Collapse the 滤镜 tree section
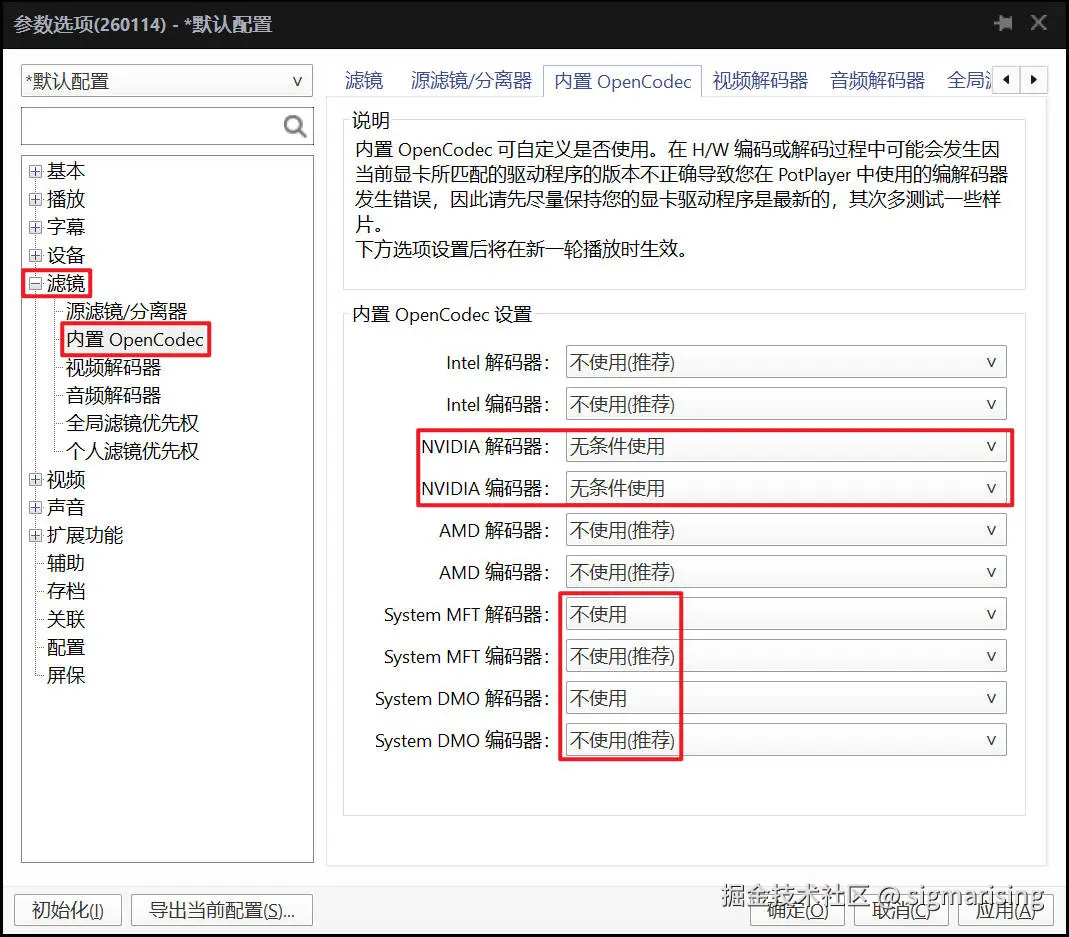 34,283
